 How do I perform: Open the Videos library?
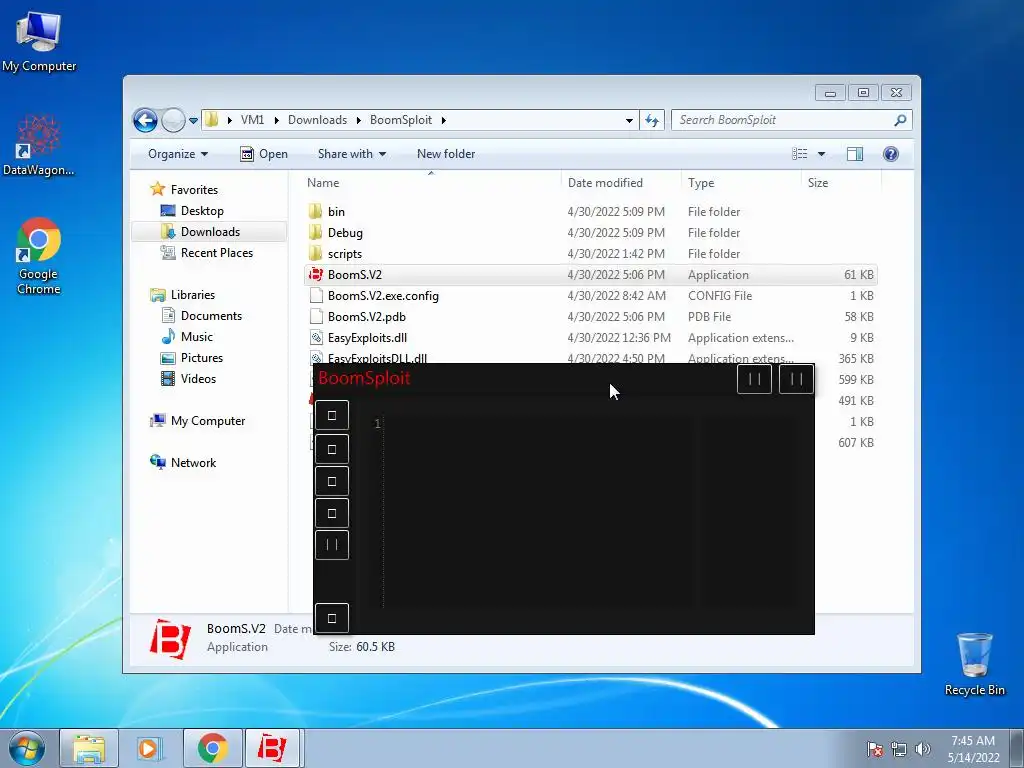pyautogui.click(x=198, y=379)
